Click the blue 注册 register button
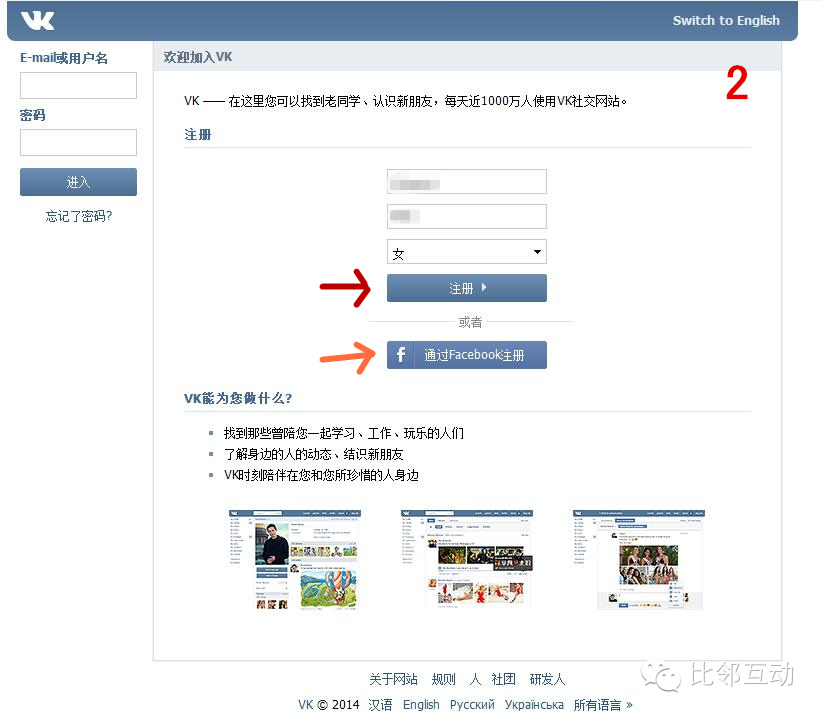The width and height of the screenshot is (821, 716). pyautogui.click(x=467, y=288)
